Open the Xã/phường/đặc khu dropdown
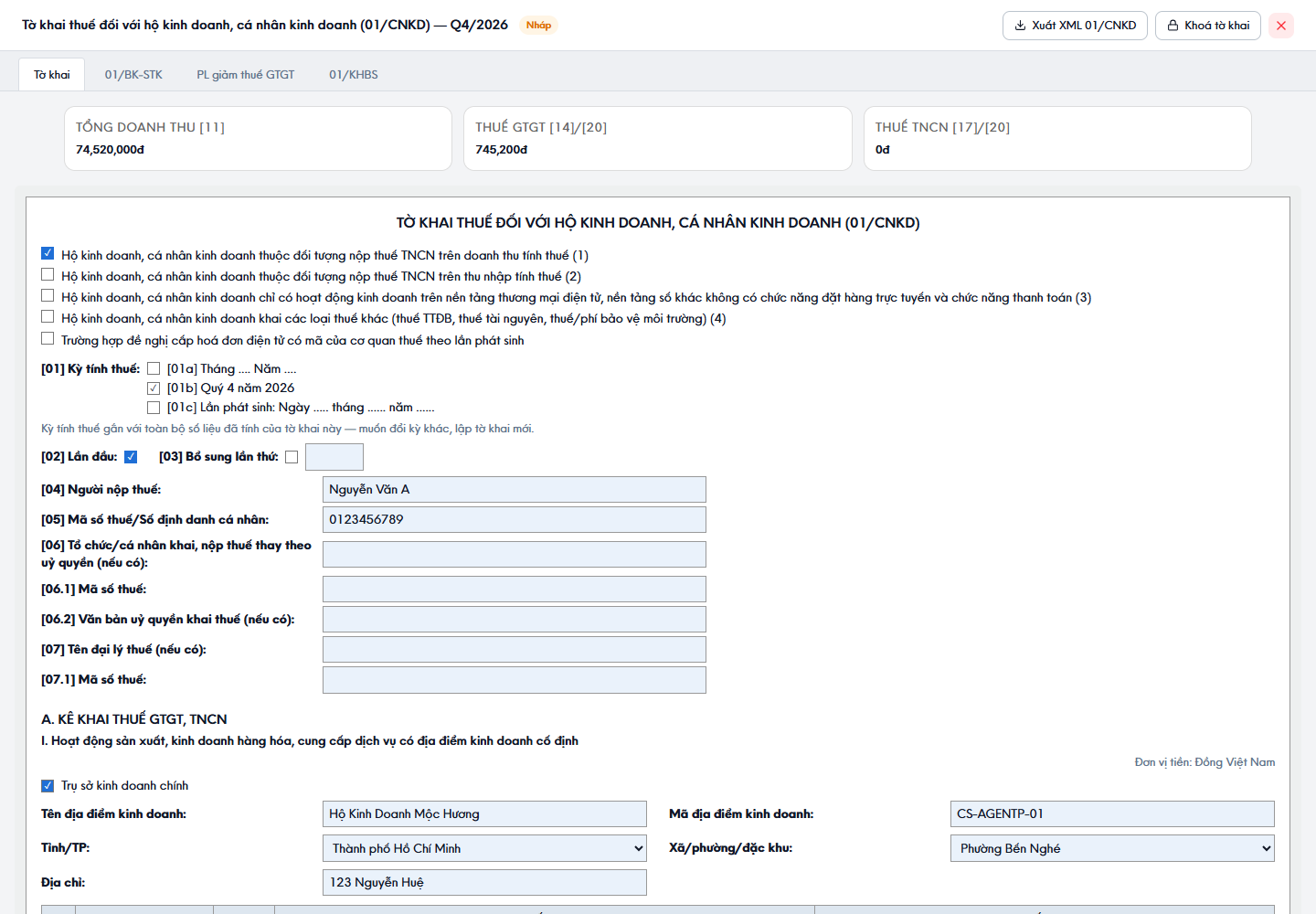The height and width of the screenshot is (914, 1316). [x=1112, y=848]
